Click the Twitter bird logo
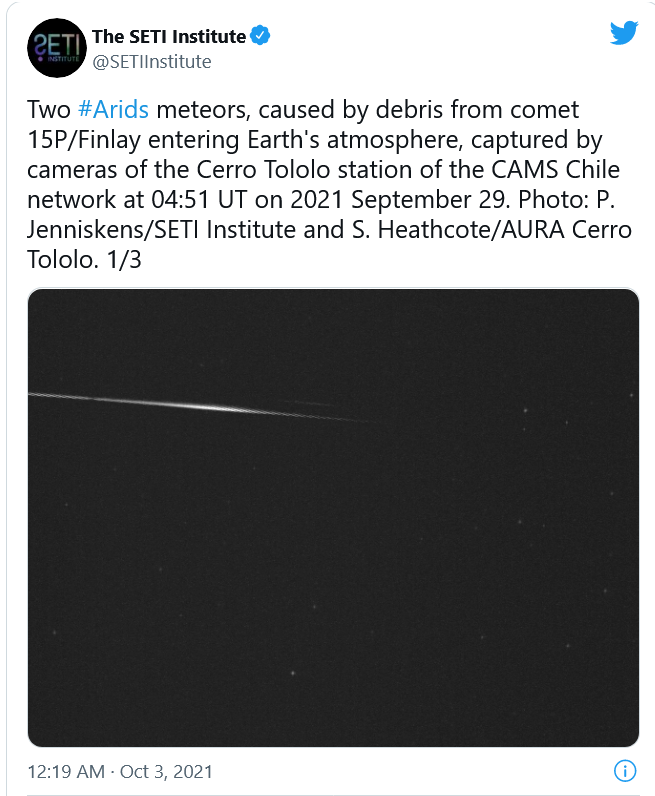655x796 pixels. coord(623,34)
